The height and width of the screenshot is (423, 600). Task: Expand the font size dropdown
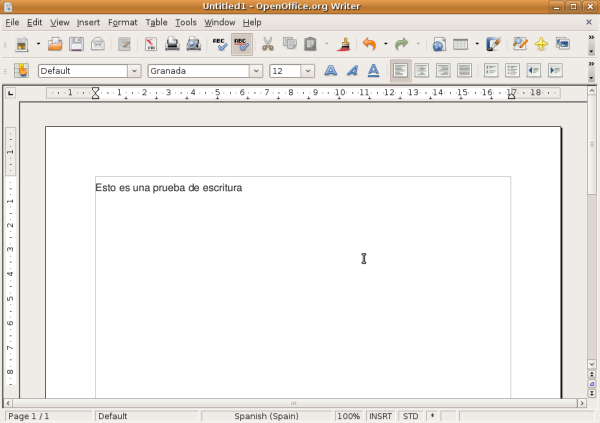[307, 71]
